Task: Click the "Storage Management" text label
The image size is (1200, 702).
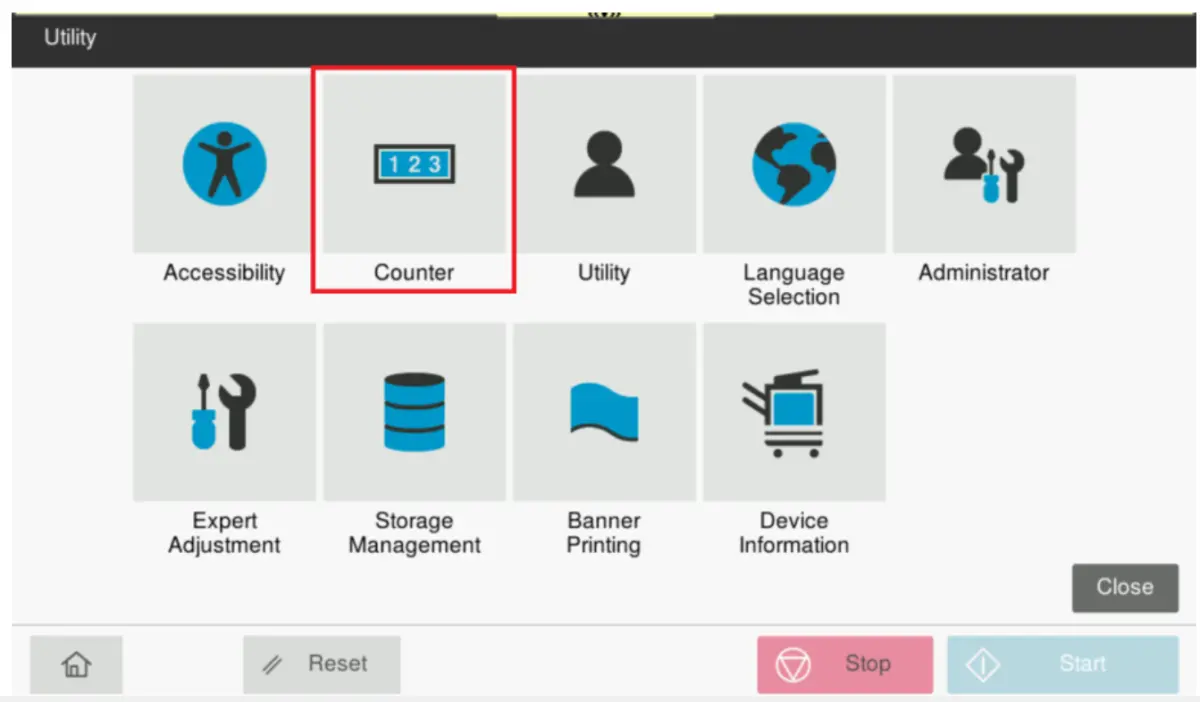Action: [414, 533]
